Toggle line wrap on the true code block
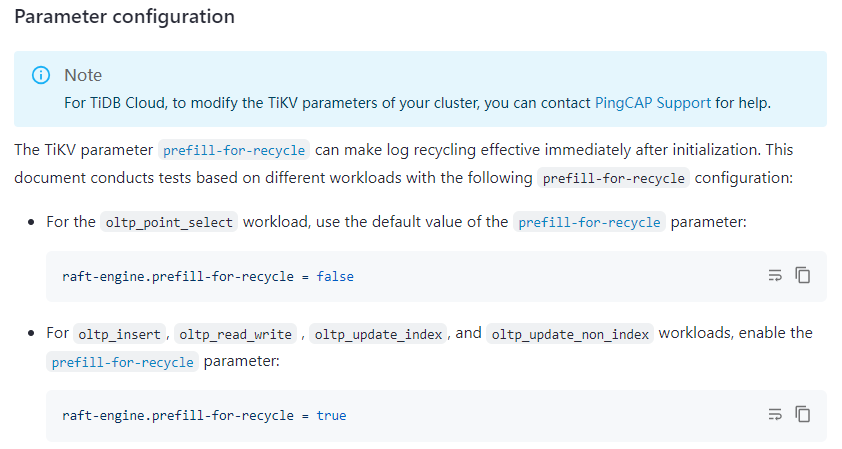This screenshot has width=842, height=449. click(775, 414)
